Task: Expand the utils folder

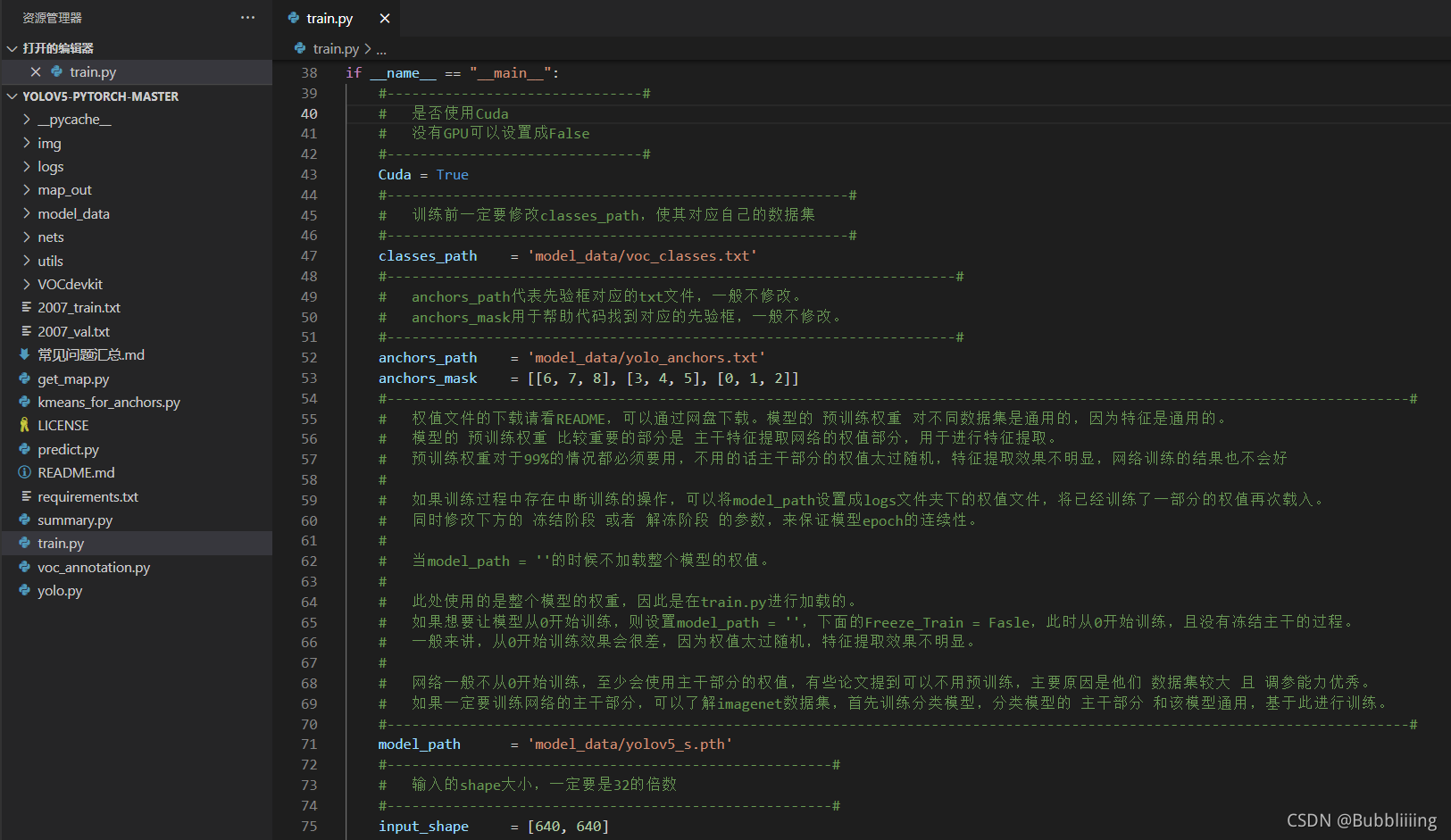Action: pyautogui.click(x=26, y=261)
